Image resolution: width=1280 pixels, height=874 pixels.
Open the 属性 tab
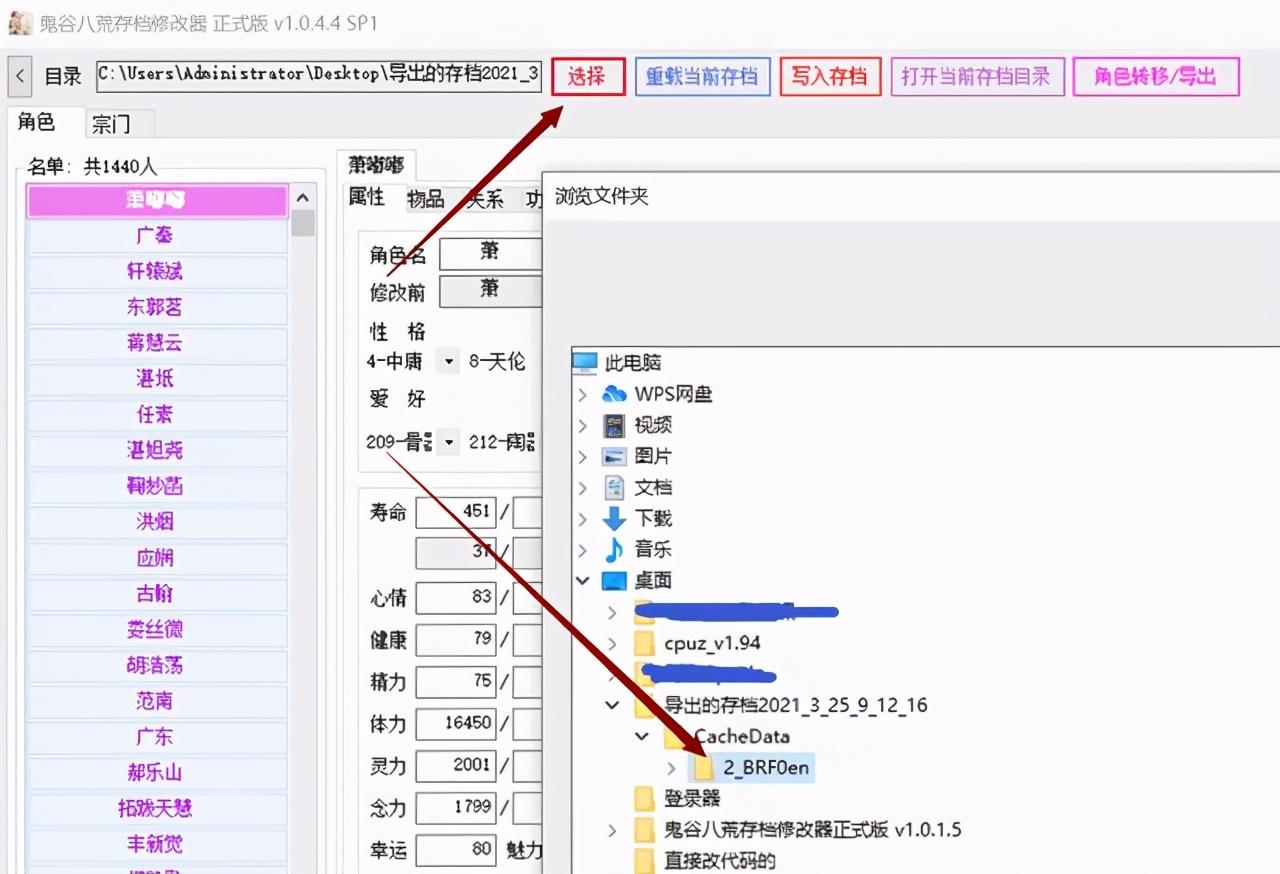366,197
